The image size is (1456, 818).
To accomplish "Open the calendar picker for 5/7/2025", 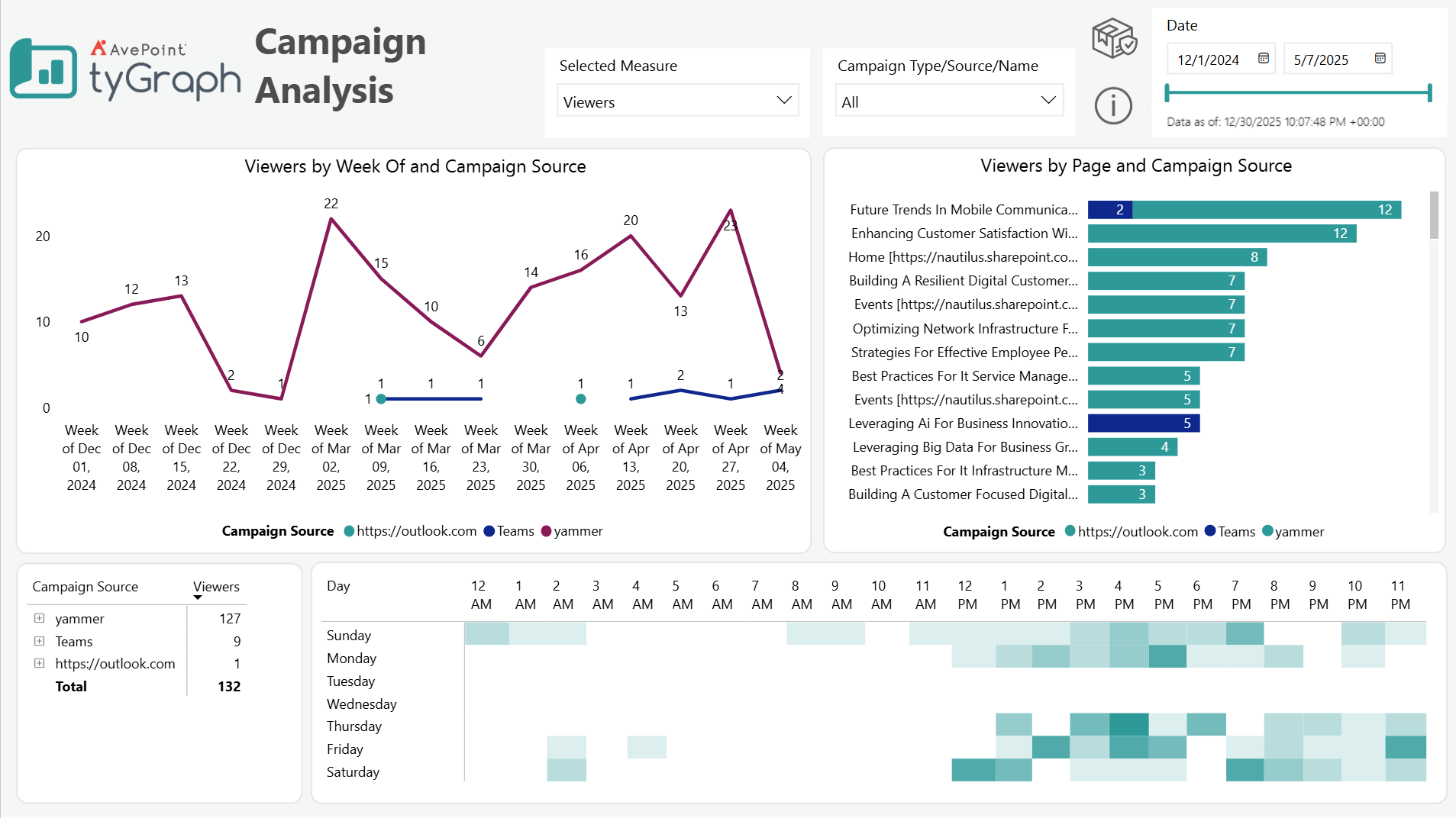I will point(1379,59).
